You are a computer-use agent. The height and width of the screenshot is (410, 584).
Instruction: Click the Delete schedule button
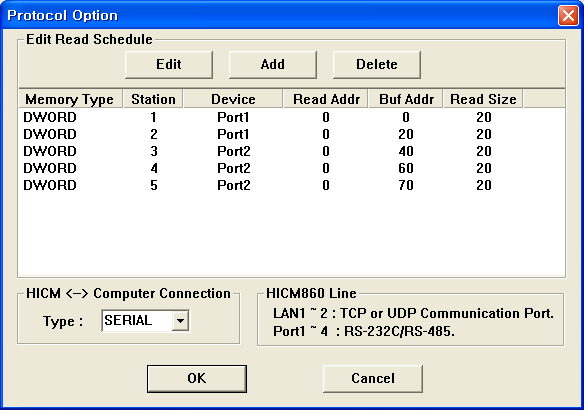point(377,65)
